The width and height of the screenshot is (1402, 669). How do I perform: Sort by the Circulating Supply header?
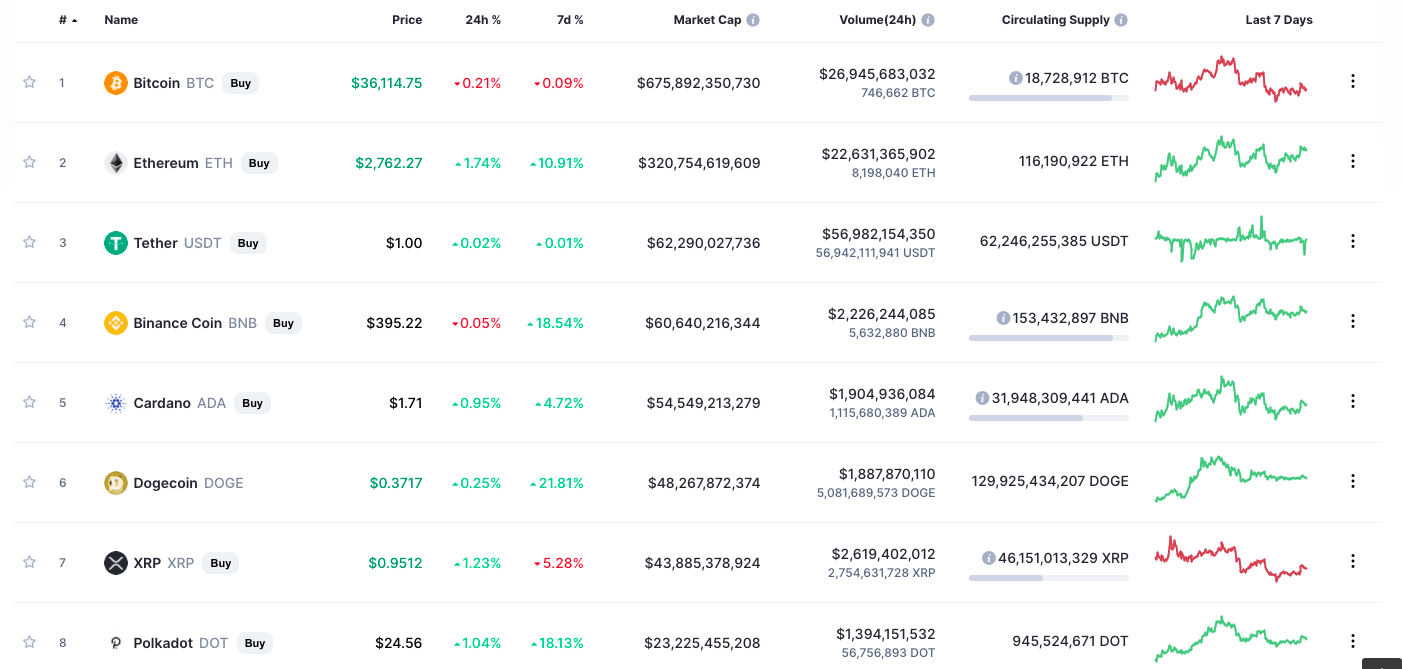click(1056, 20)
